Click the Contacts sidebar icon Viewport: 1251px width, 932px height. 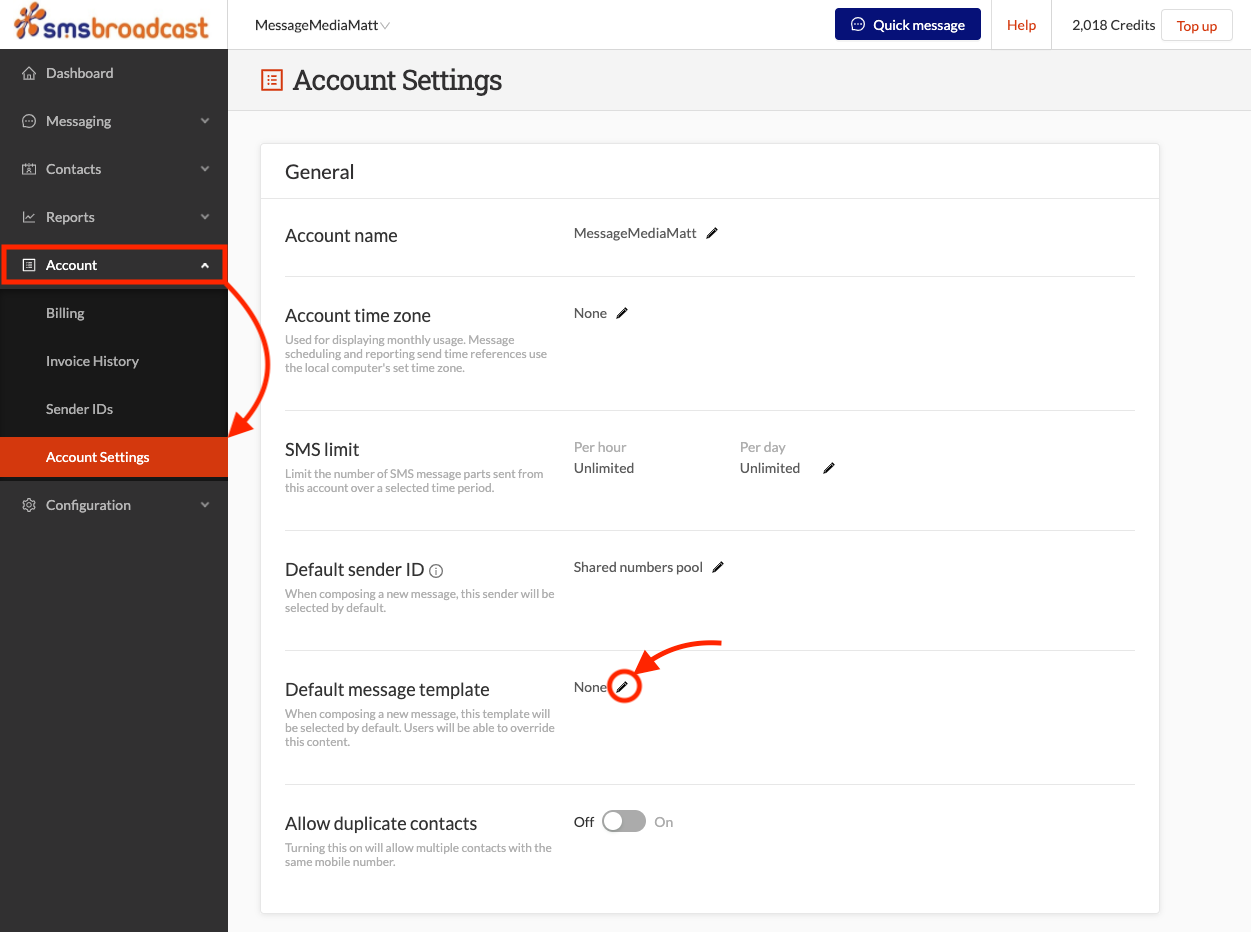29,169
